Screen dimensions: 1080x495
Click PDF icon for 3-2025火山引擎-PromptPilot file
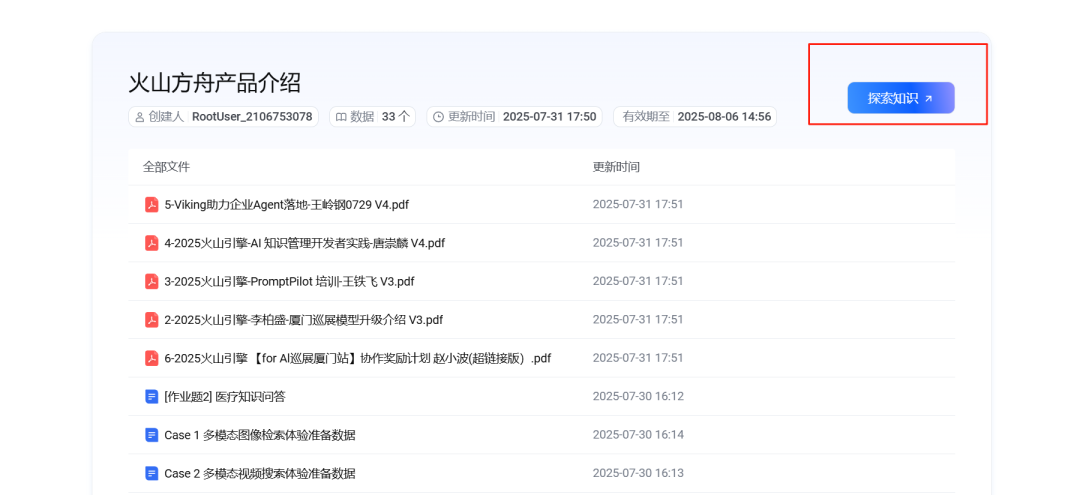[x=152, y=281]
